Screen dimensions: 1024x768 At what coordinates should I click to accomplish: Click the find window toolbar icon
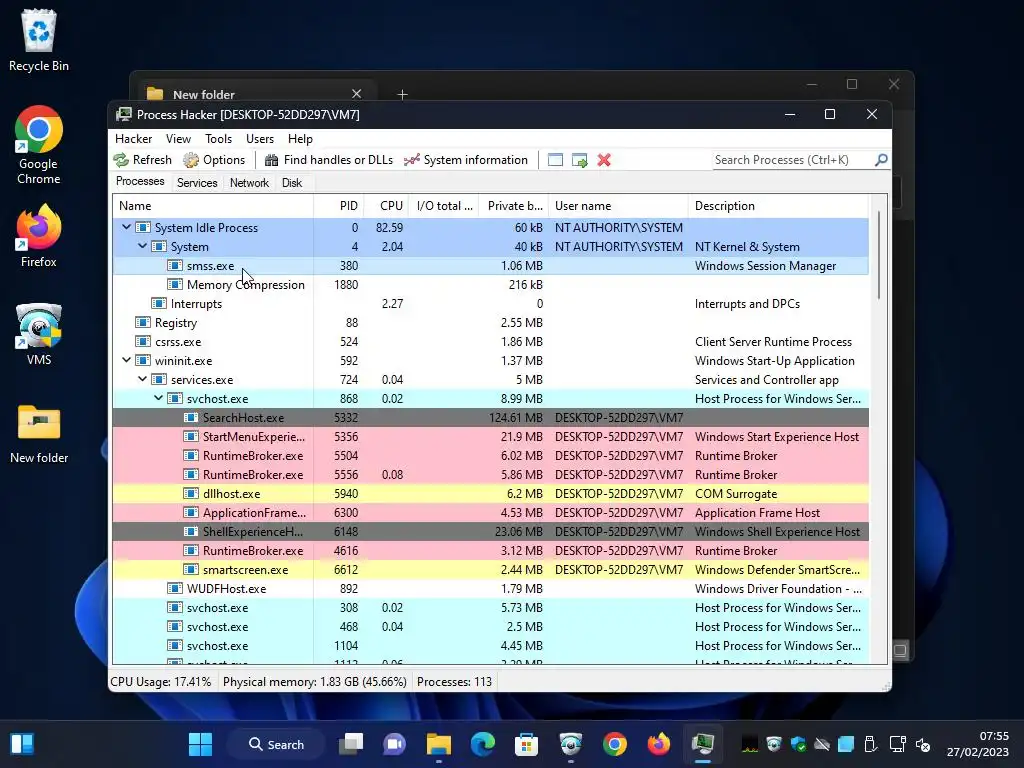(555, 160)
